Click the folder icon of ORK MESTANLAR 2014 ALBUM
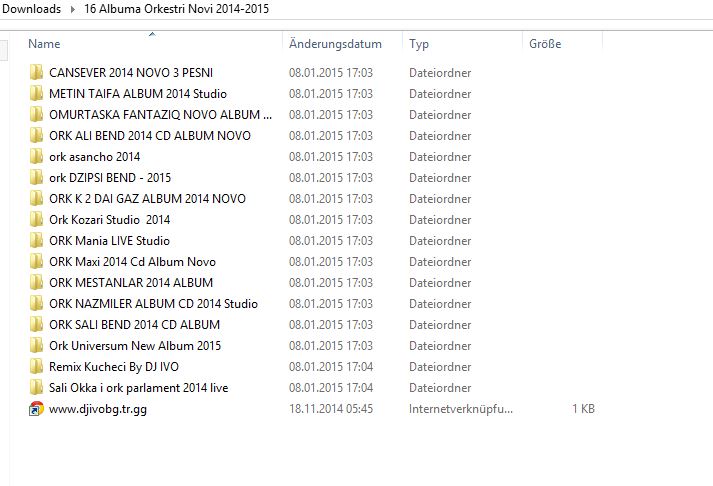The height and width of the screenshot is (486, 713). pyautogui.click(x=36, y=282)
